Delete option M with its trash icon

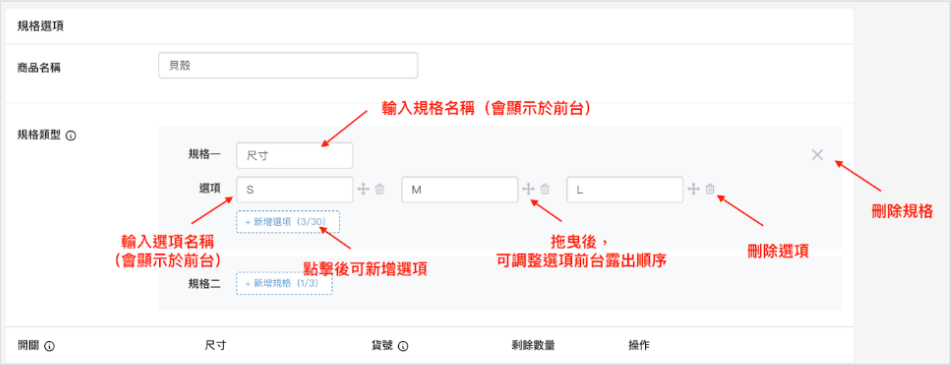tap(545, 189)
